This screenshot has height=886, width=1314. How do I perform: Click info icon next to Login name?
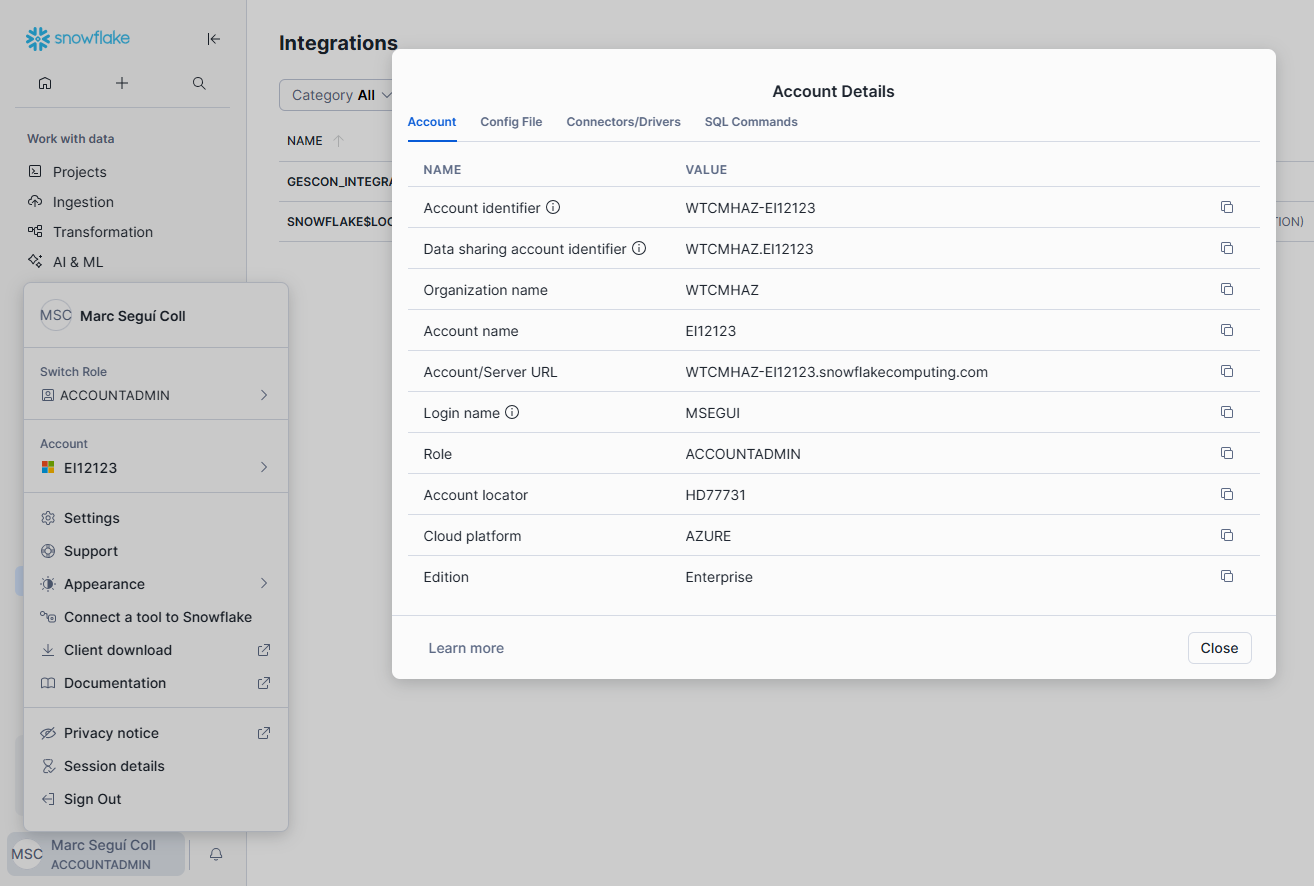click(512, 413)
